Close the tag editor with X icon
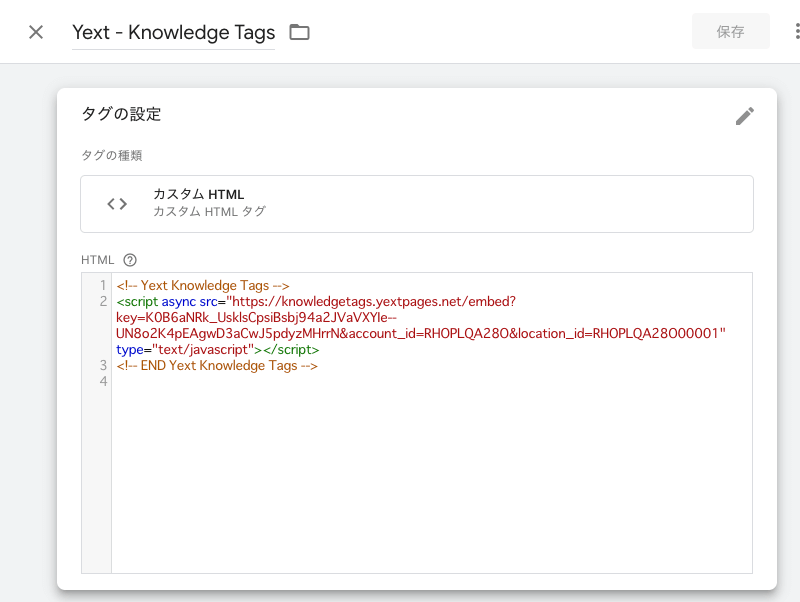 click(x=36, y=32)
